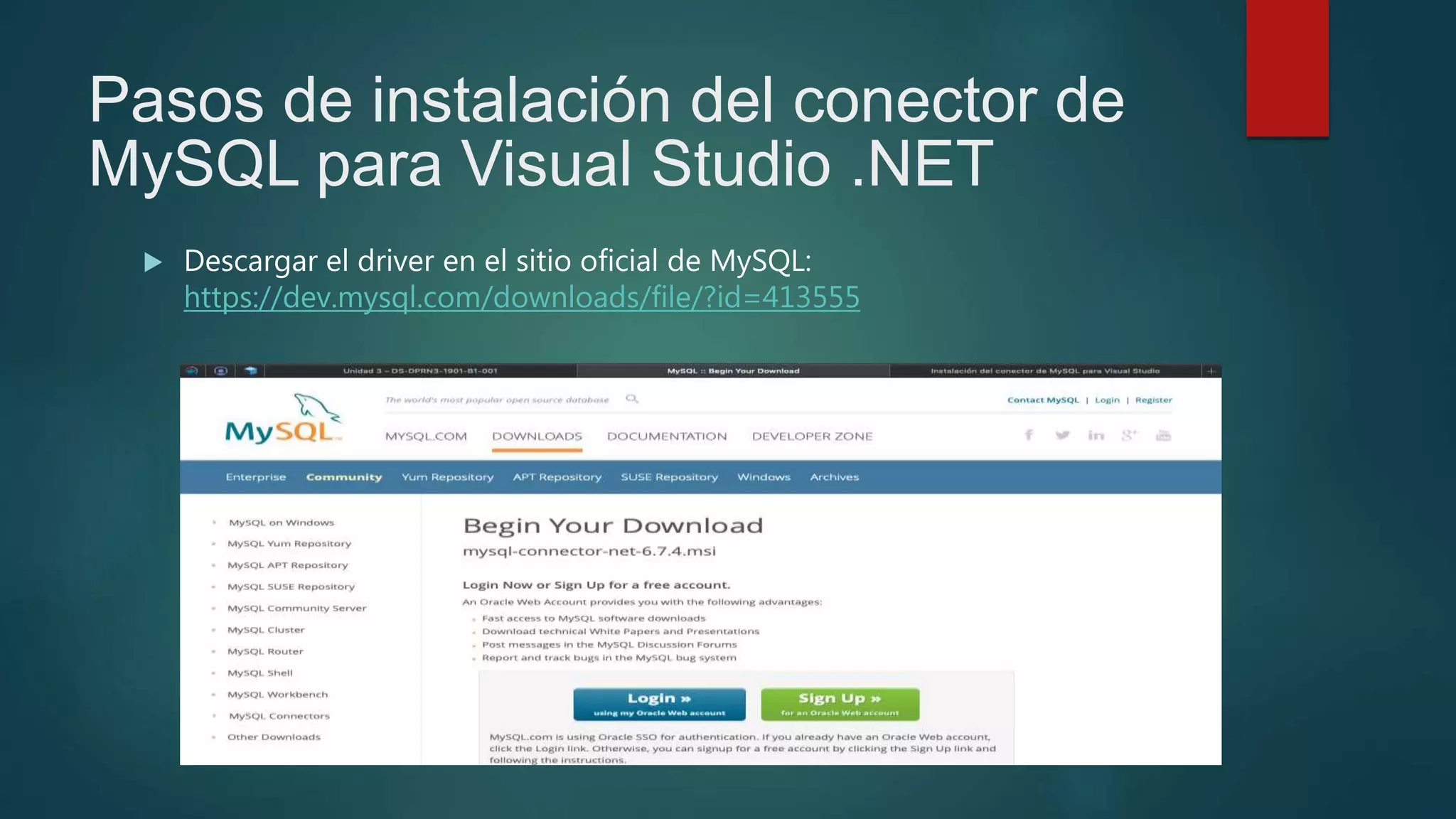Click the mysql-connector-net-6.7.4.msi filename
This screenshot has height=819, width=1456.
pos(589,551)
